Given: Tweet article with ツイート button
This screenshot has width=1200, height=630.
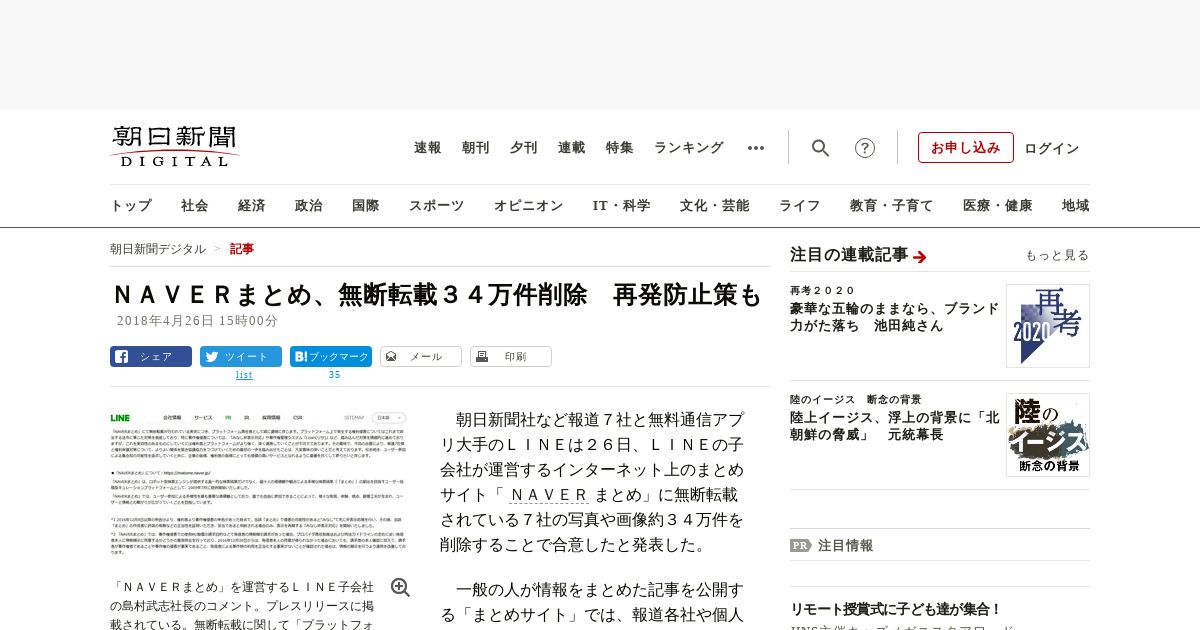Looking at the screenshot, I should tap(241, 356).
